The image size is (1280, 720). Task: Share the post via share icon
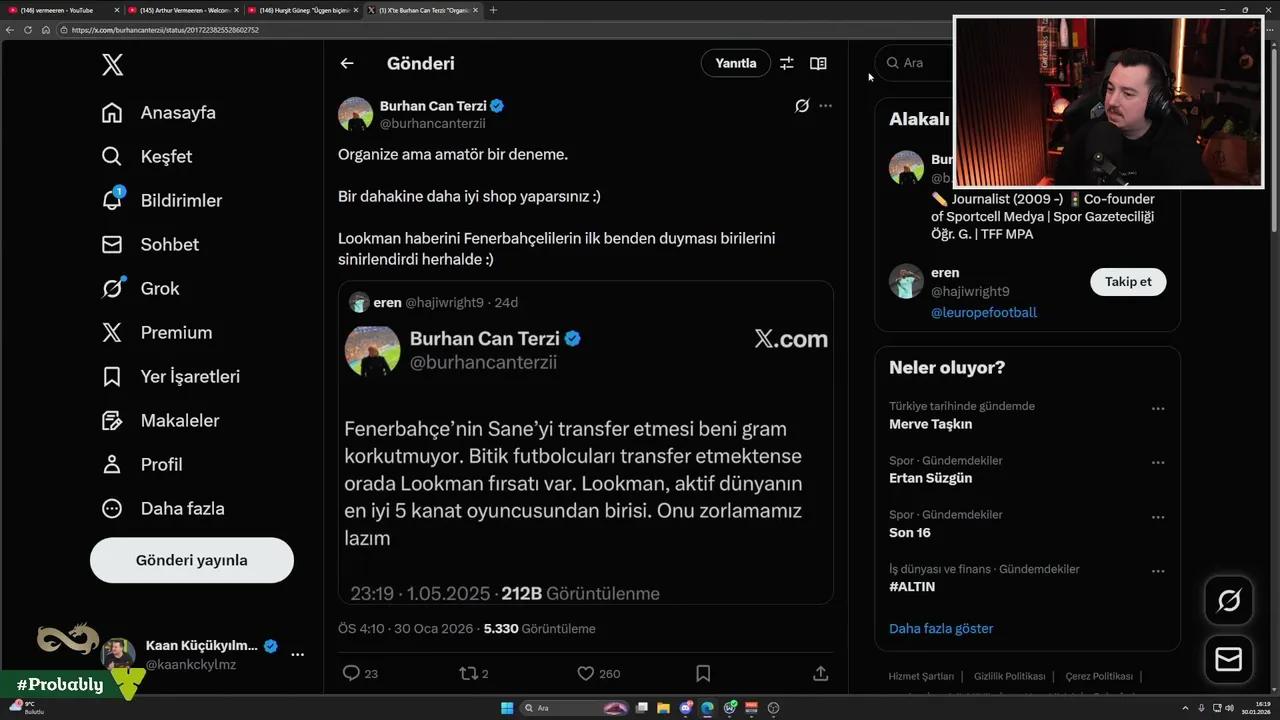(820, 674)
